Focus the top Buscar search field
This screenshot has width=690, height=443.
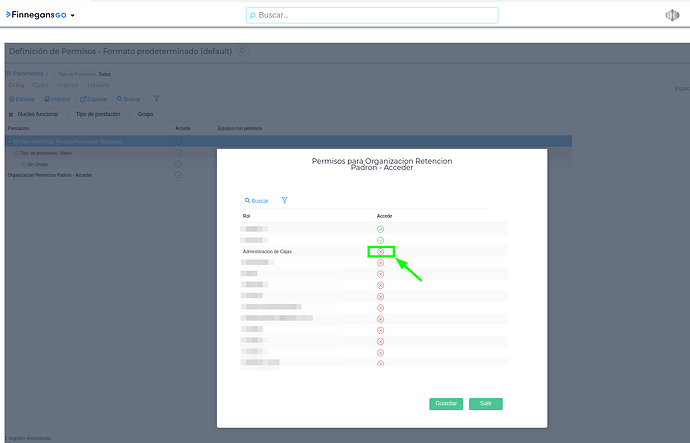tap(372, 16)
